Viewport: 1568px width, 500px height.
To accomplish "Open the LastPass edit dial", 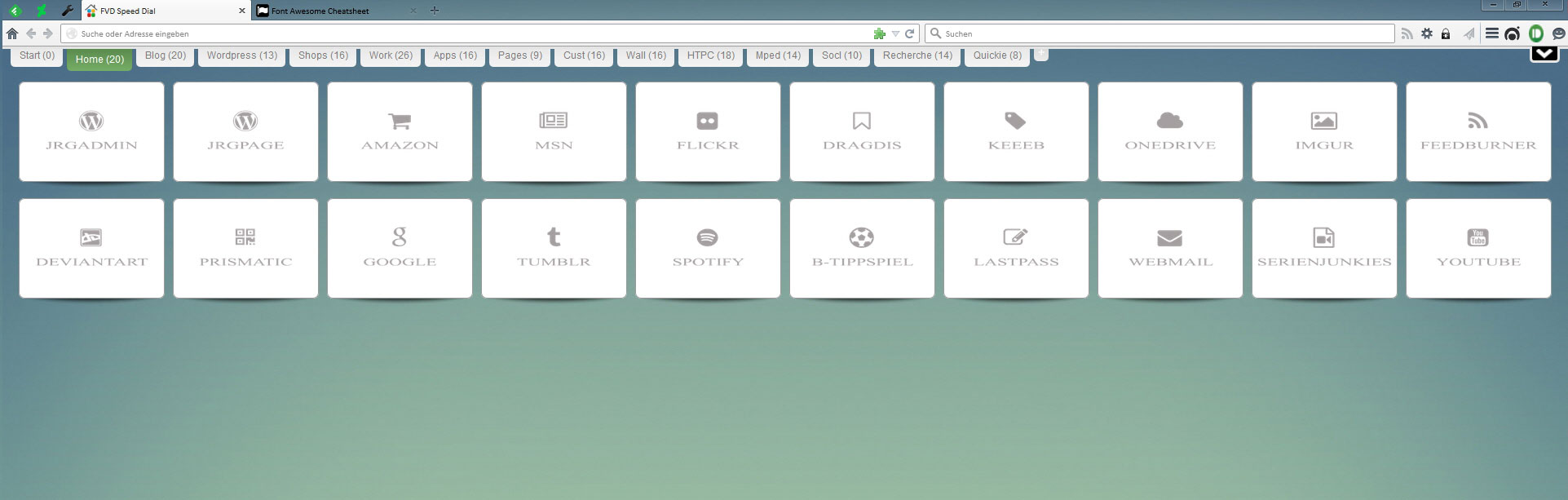I will 1016,248.
